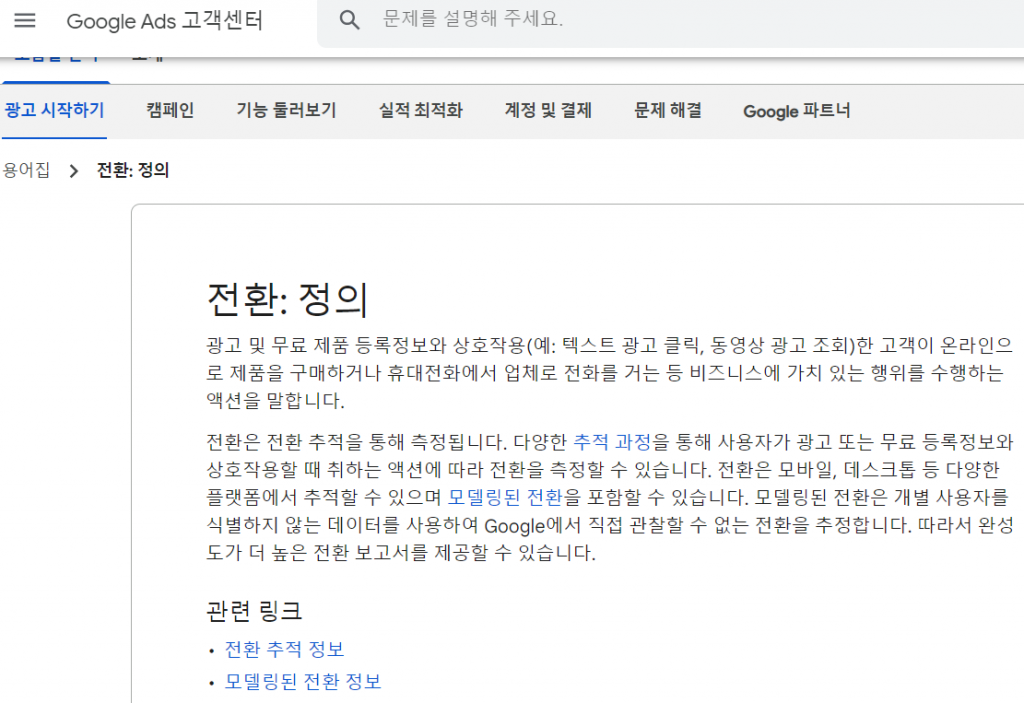The height and width of the screenshot is (703, 1024).
Task: Click the 용어집 breadcrumb link
Action: [x=24, y=170]
